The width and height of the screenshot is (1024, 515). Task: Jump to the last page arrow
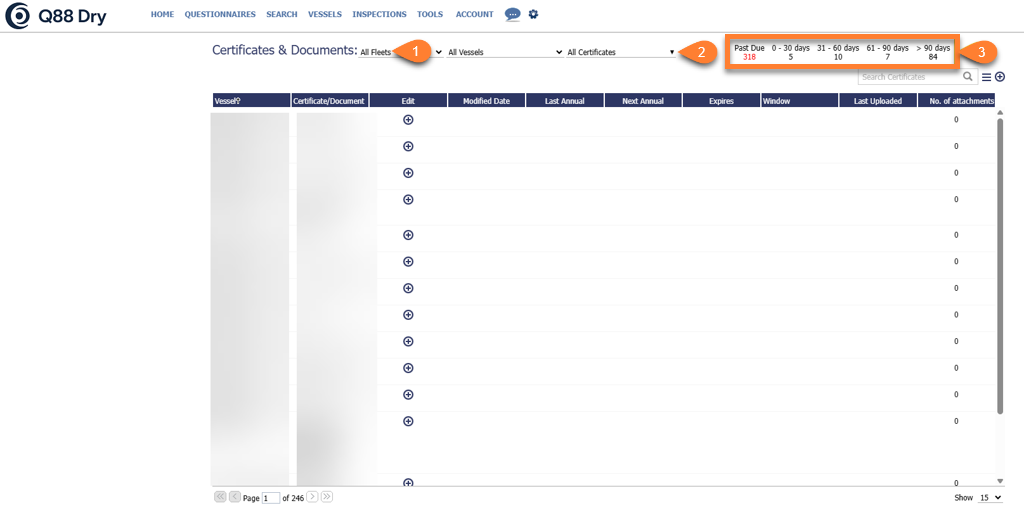[x=327, y=497]
